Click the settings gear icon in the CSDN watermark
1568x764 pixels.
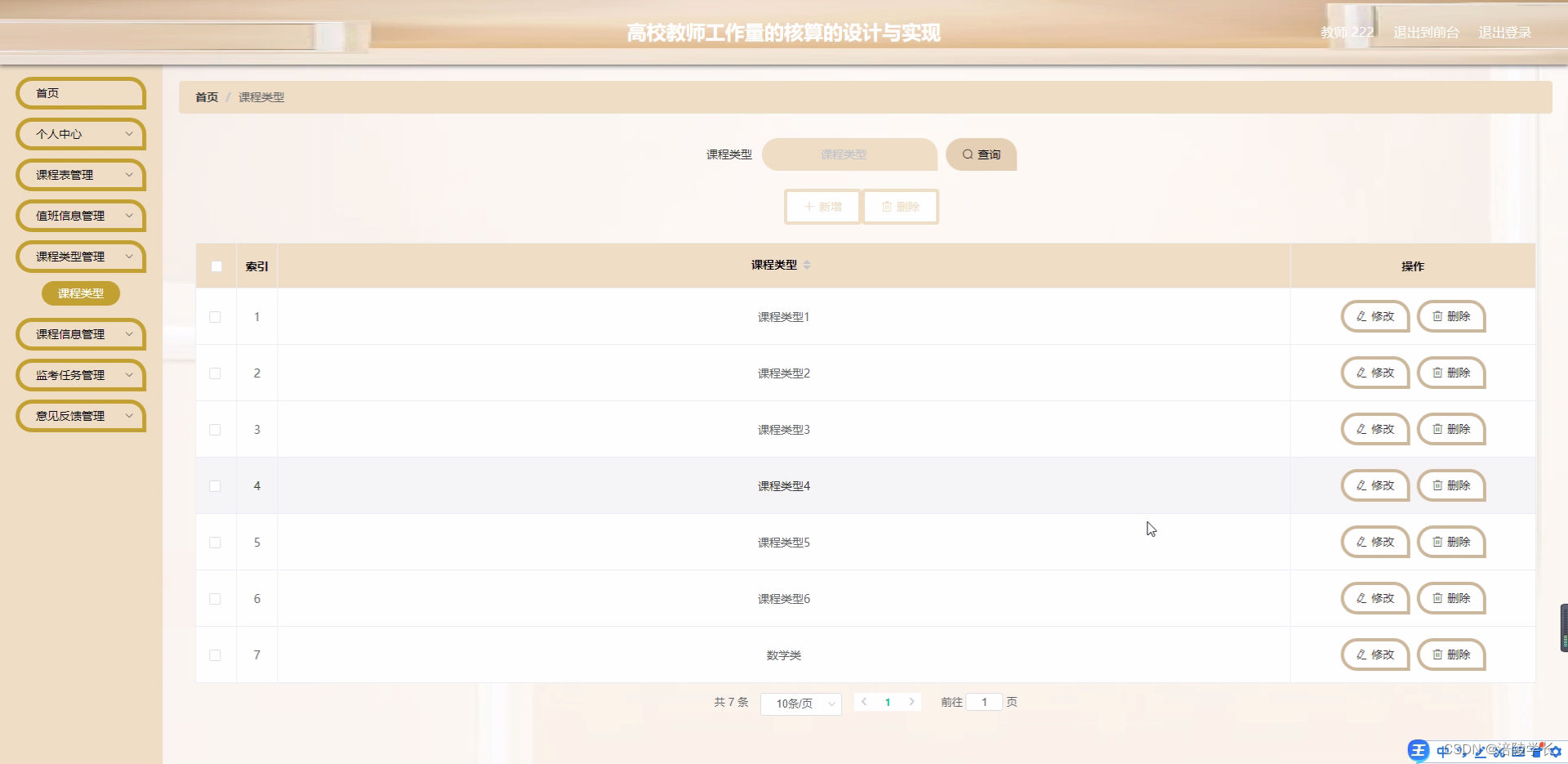[x=1553, y=752]
